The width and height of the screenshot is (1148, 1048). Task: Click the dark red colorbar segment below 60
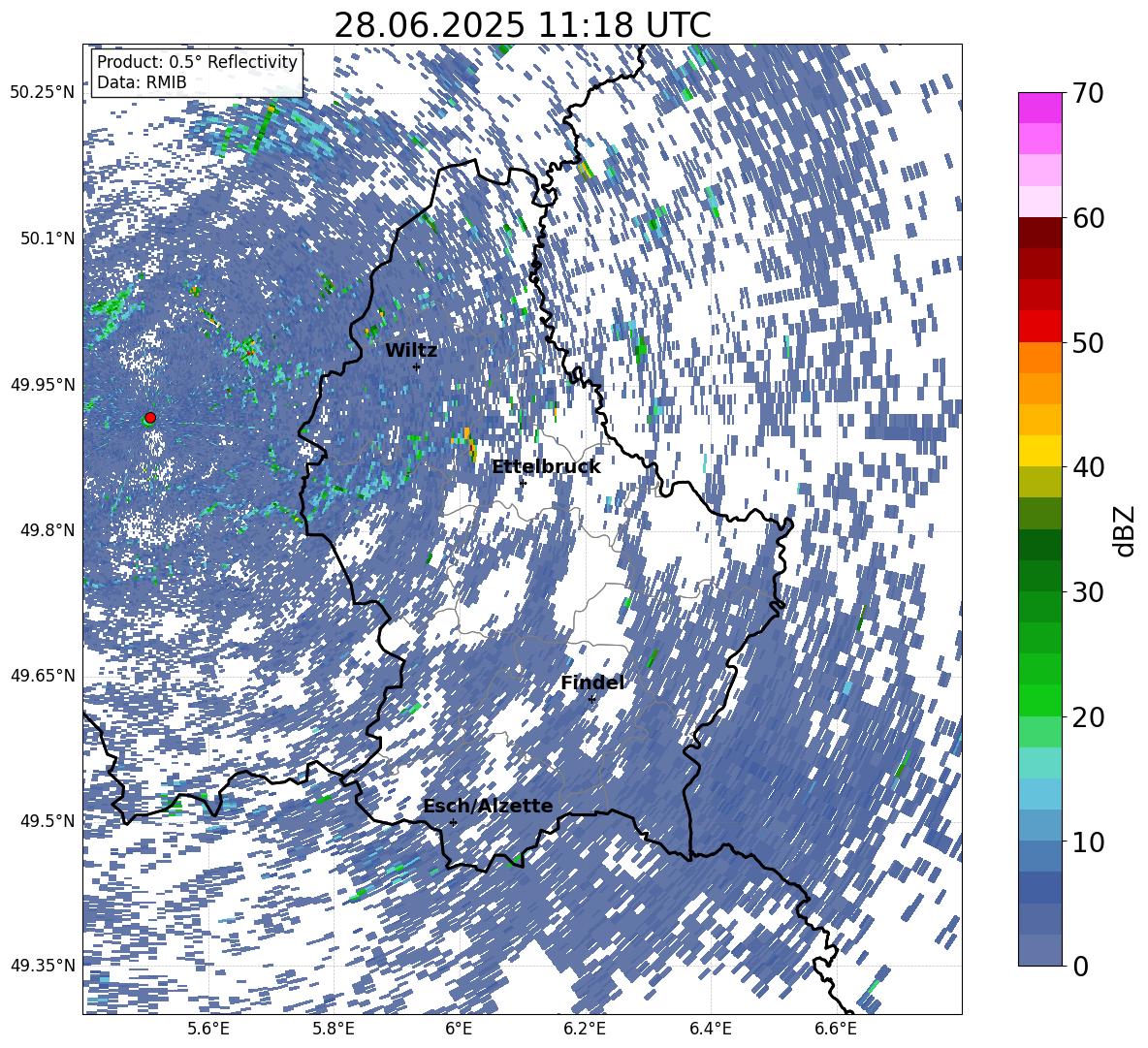click(1039, 233)
